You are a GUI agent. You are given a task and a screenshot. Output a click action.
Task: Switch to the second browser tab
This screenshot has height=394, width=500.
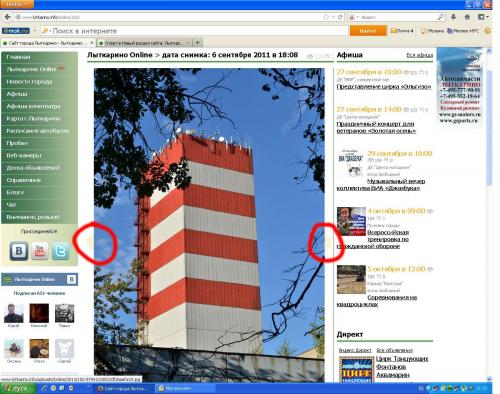click(144, 43)
